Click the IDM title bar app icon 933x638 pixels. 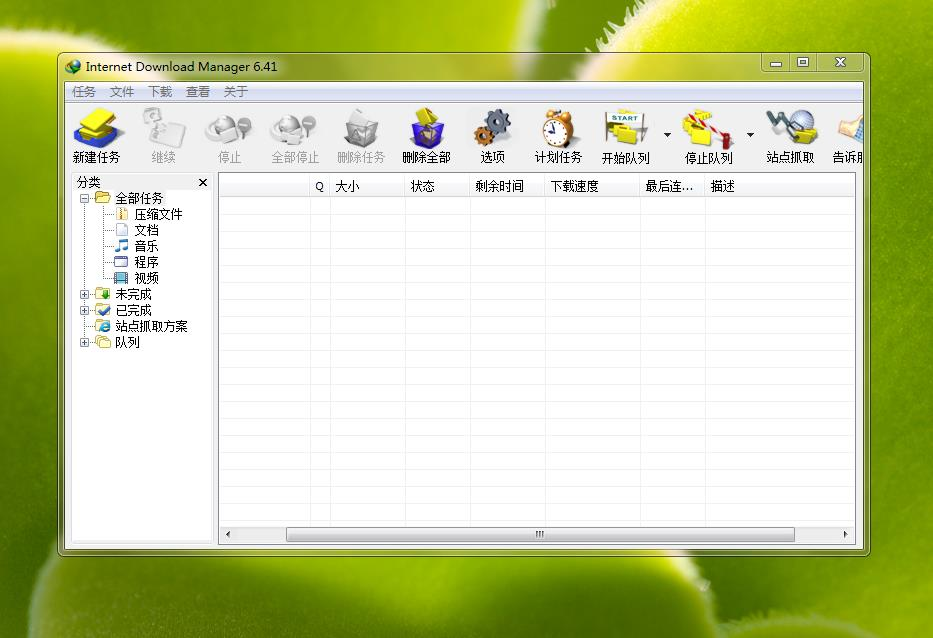coord(73,67)
